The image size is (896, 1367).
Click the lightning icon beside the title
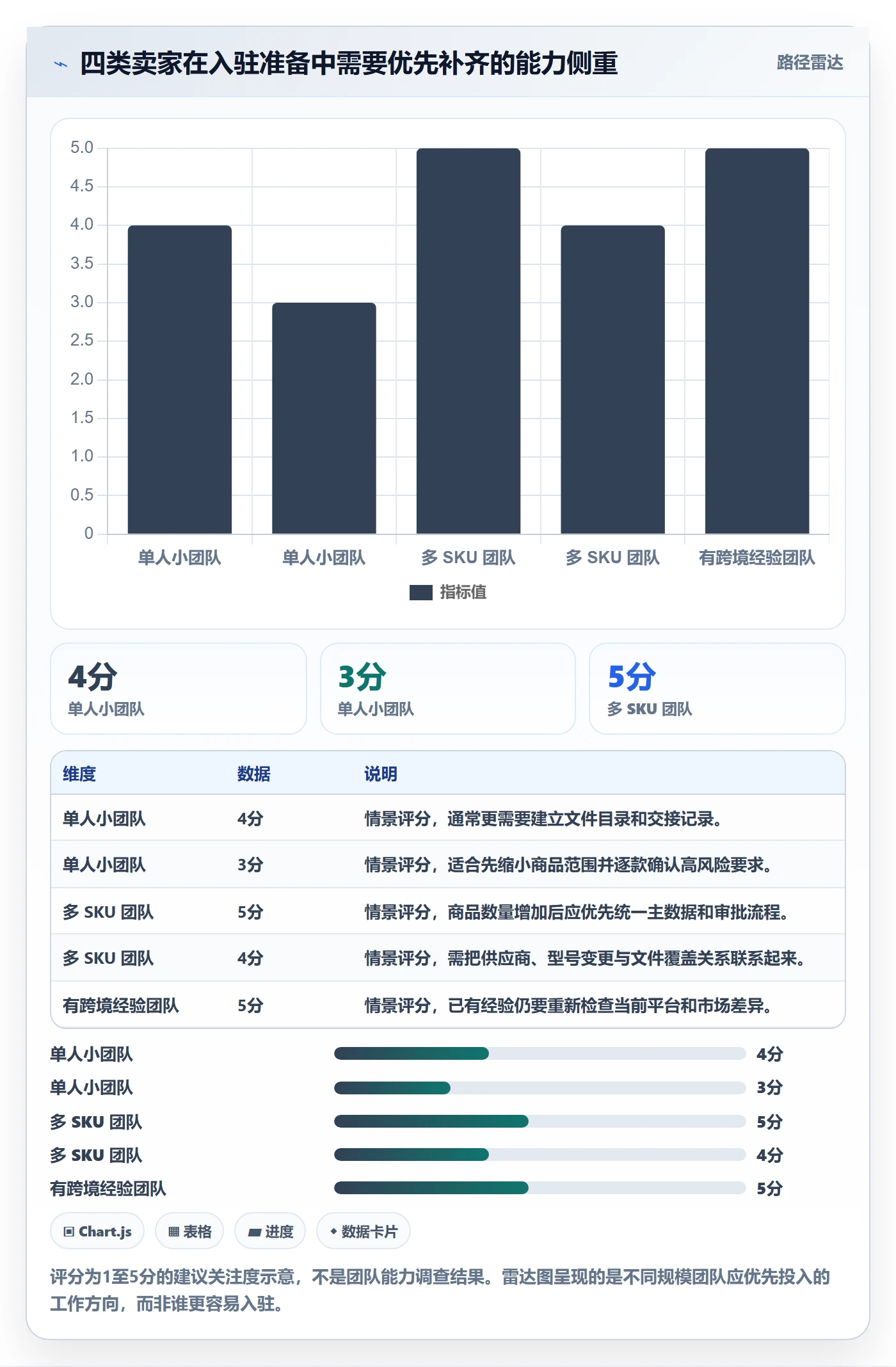[x=61, y=64]
